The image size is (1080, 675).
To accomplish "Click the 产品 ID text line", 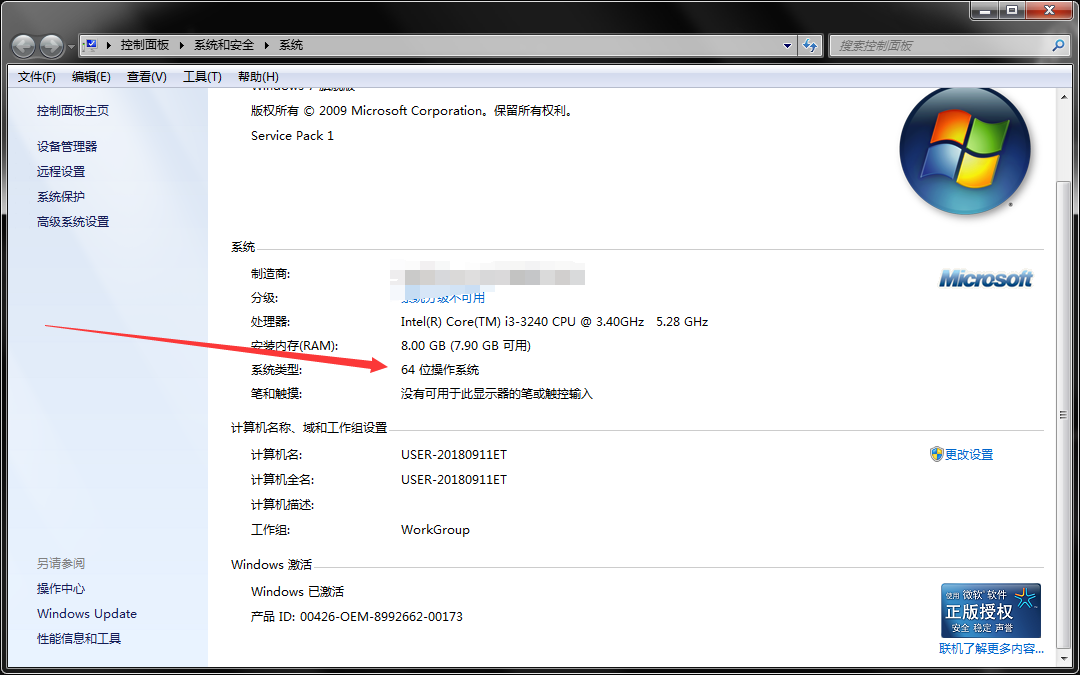I will pyautogui.click(x=357, y=616).
